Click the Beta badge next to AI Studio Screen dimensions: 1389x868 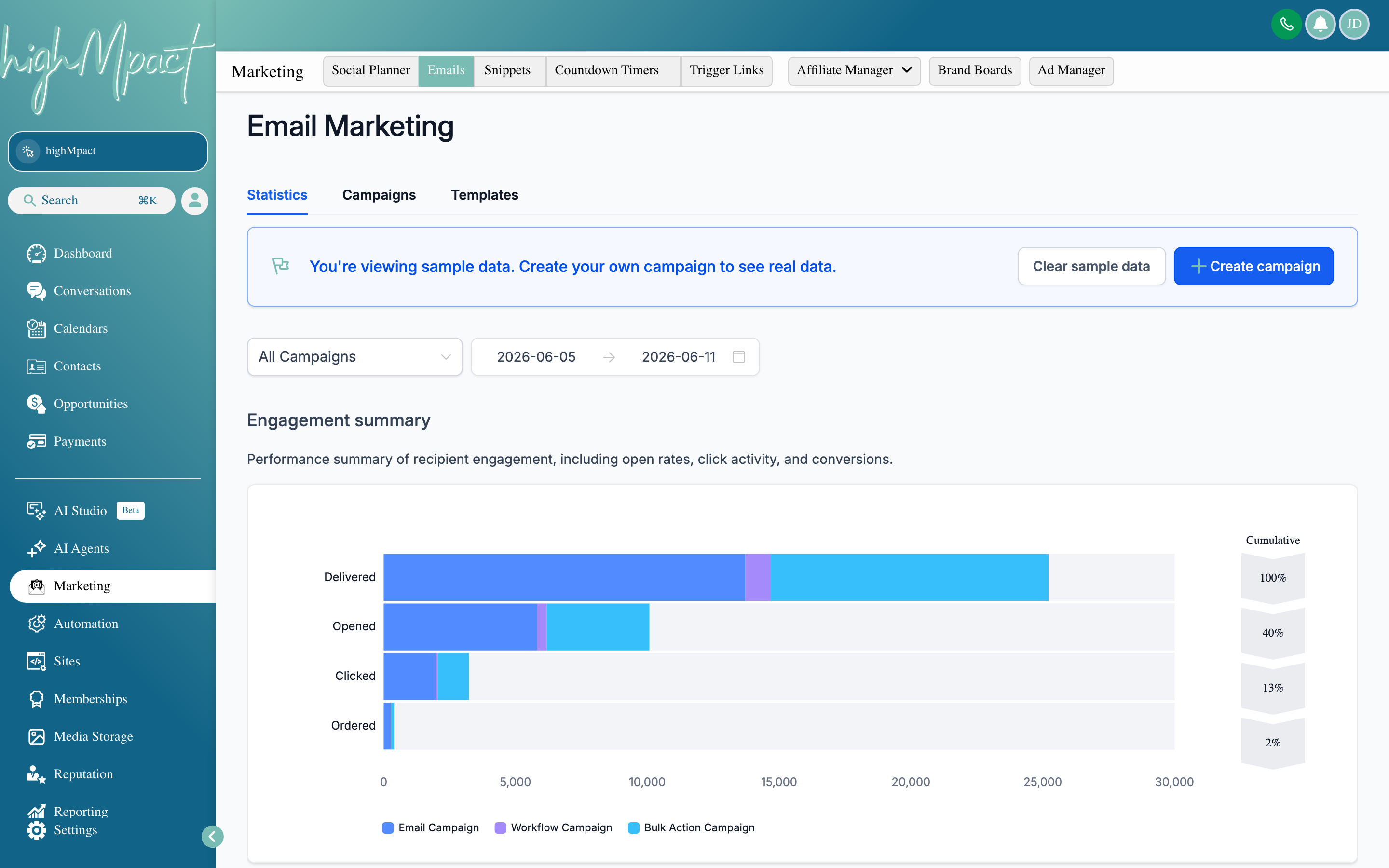[x=131, y=510]
